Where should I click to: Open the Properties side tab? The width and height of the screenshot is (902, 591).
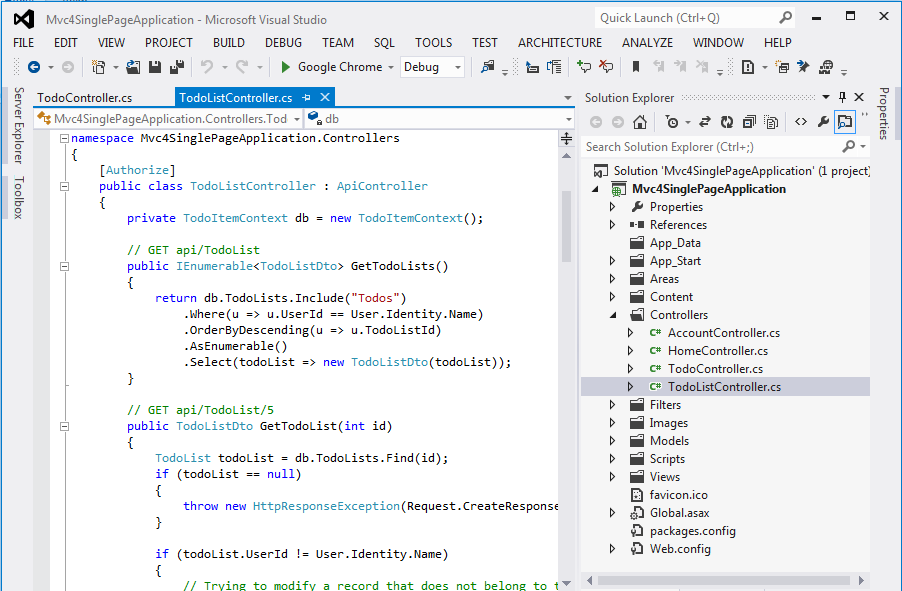884,113
